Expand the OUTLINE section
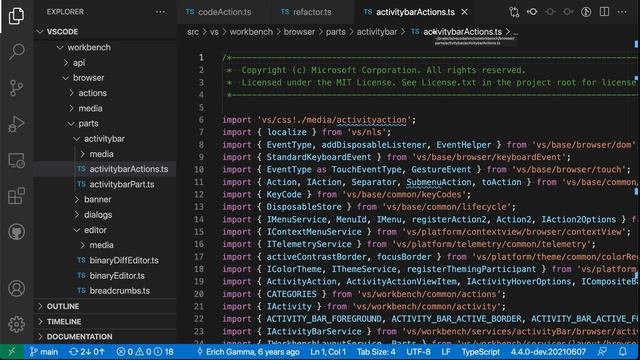The image size is (640, 360). tap(105, 306)
